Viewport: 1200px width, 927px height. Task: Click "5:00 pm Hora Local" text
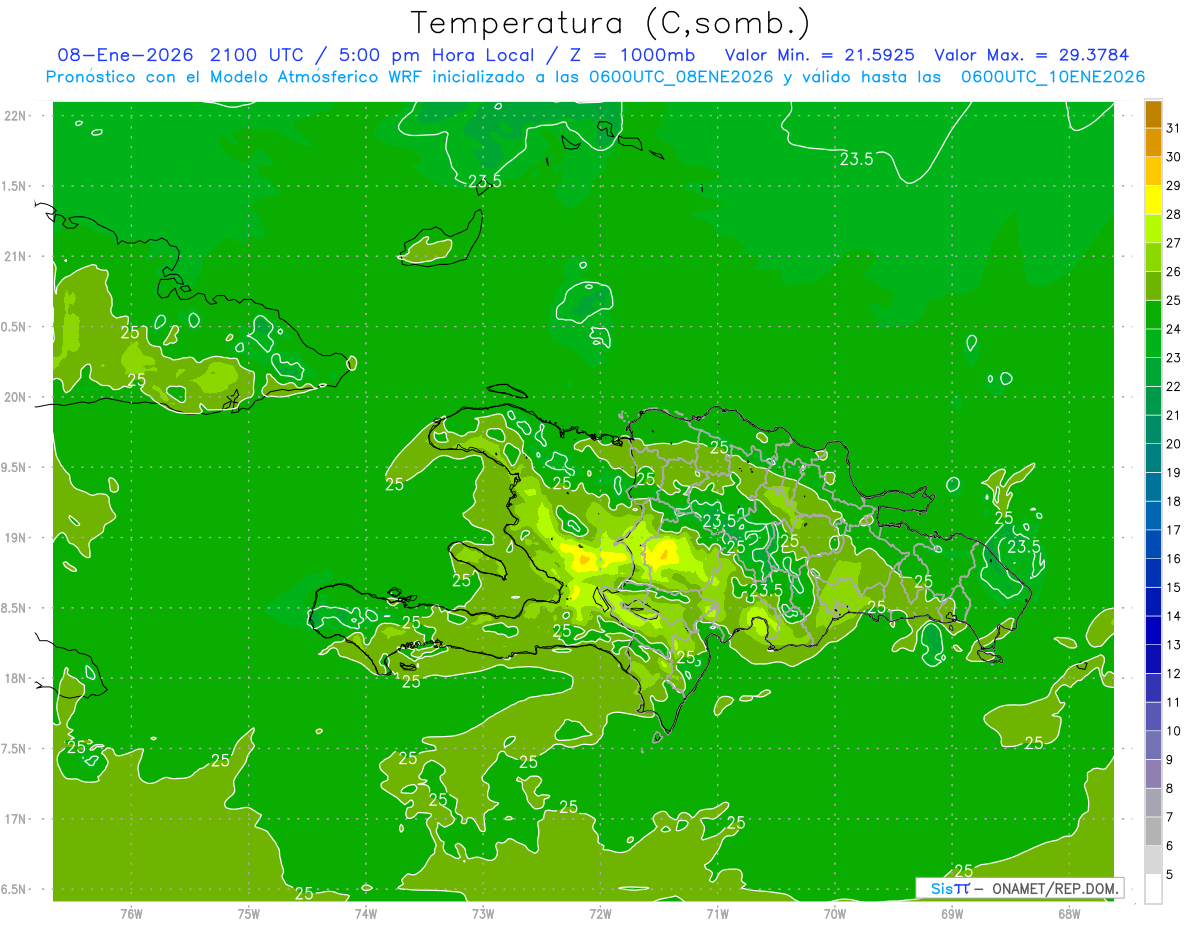(x=436, y=55)
